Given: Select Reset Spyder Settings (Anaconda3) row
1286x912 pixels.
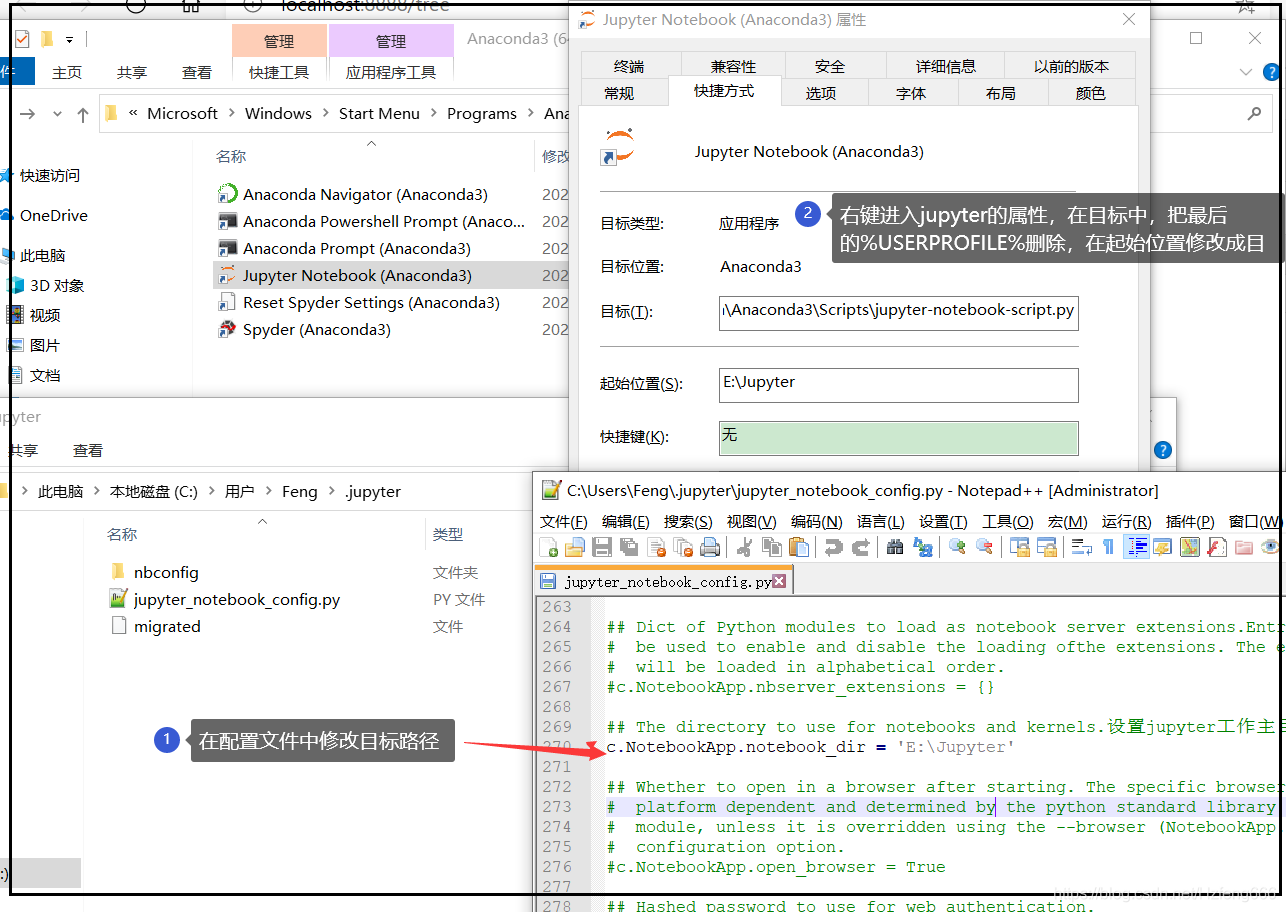Looking at the screenshot, I should (371, 302).
